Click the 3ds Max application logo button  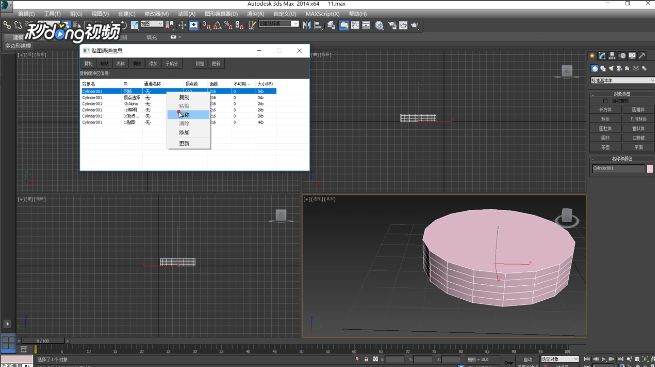coord(6,5)
